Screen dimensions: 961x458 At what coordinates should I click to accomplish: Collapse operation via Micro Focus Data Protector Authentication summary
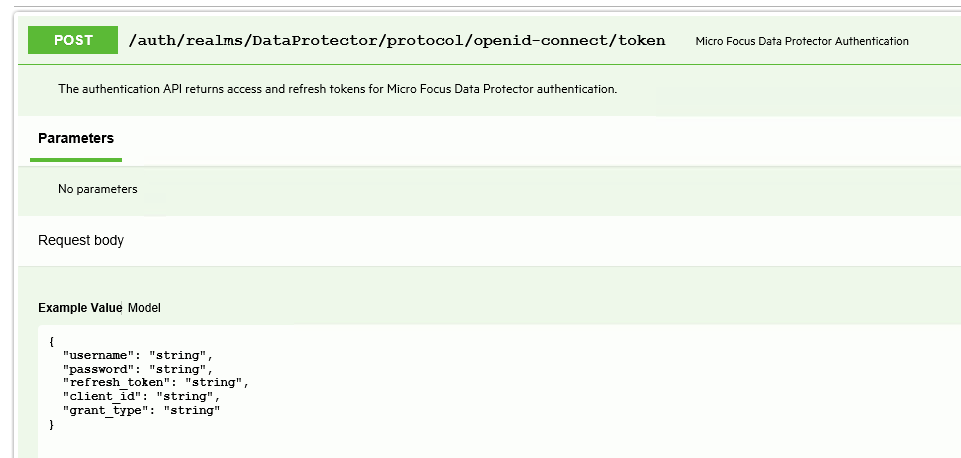click(802, 41)
